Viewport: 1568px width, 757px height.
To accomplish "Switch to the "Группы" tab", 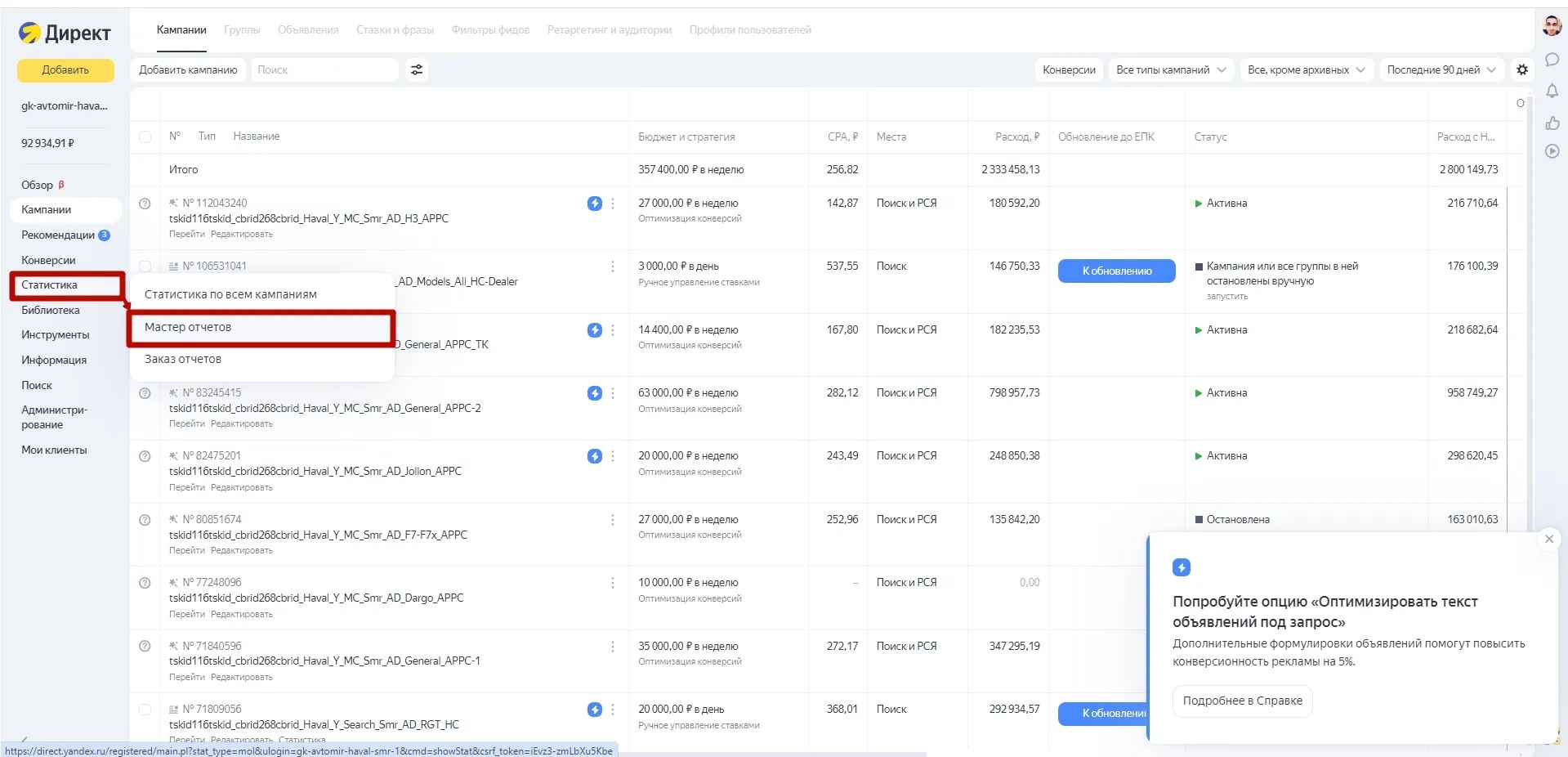I will (242, 30).
